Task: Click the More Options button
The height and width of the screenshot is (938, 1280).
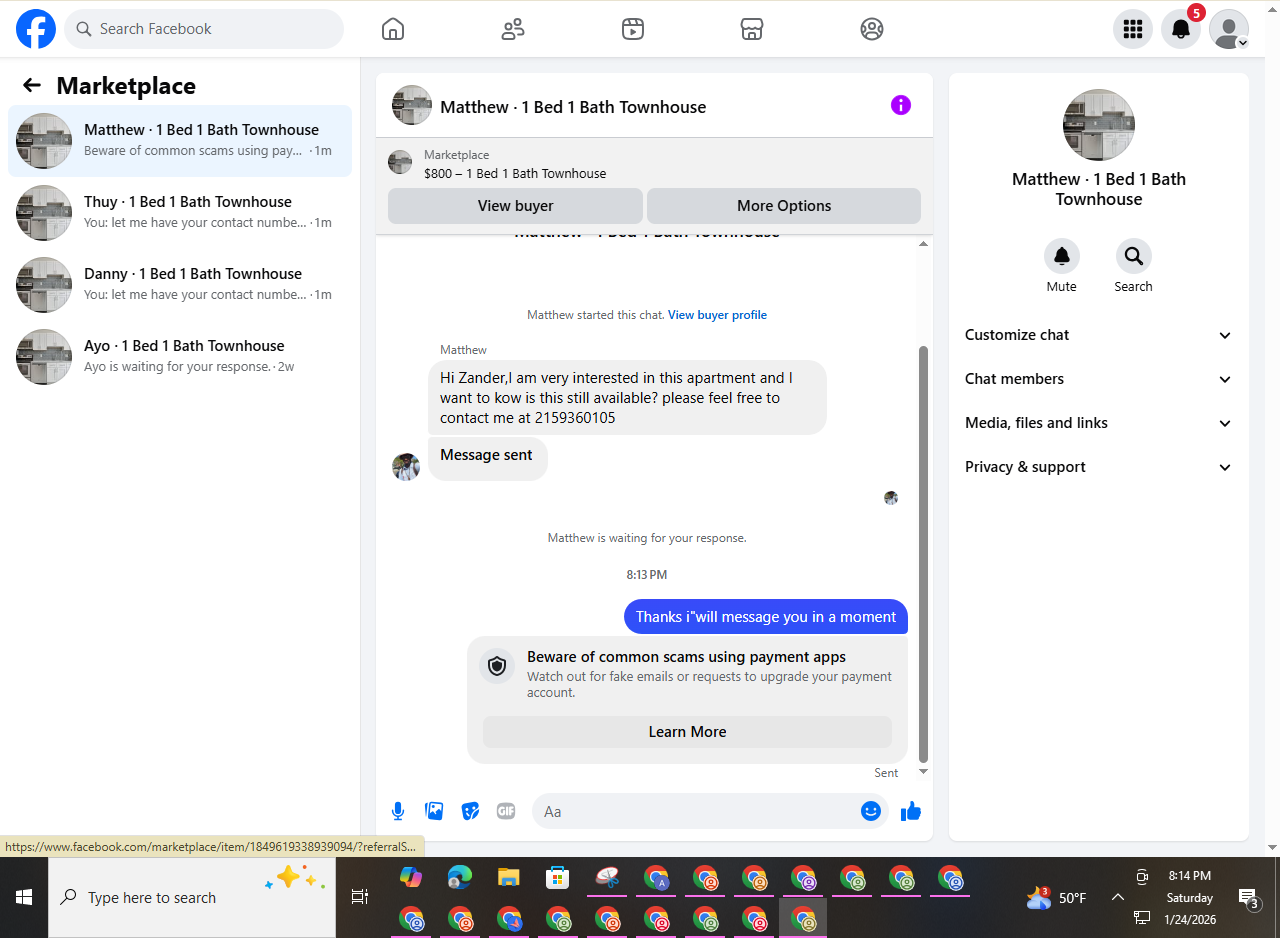Action: (784, 206)
